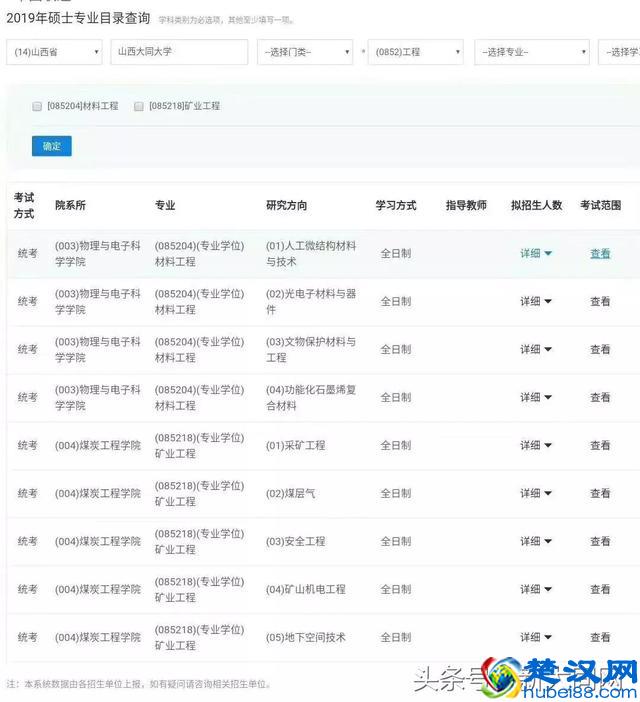The width and height of the screenshot is (640, 702).
Task: Open 查看 link for 煤层气
Action: [x=600, y=493]
